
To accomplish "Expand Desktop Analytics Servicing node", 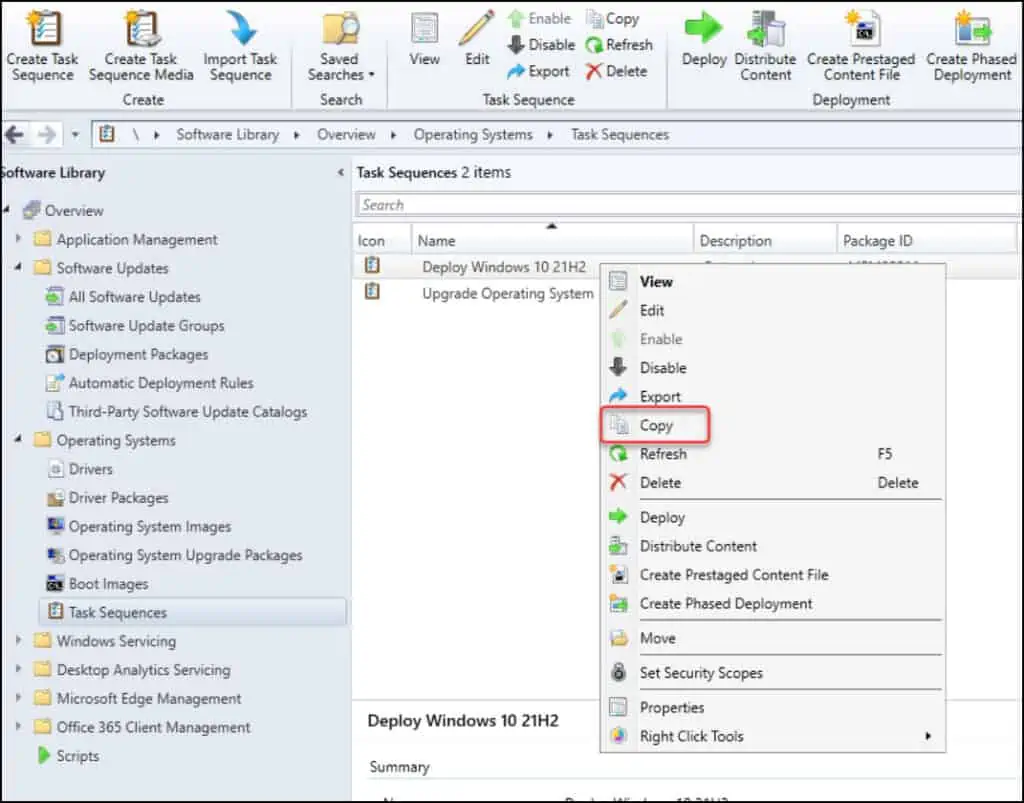I will click(x=18, y=670).
